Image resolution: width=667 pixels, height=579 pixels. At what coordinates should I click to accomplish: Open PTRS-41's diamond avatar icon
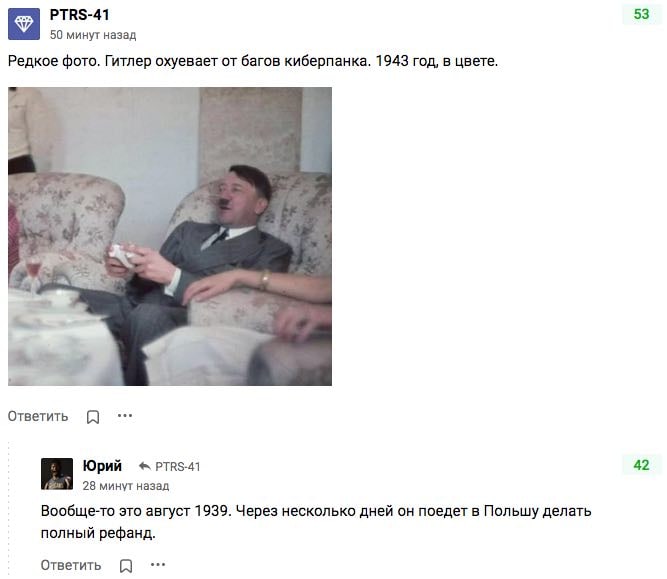[24, 24]
